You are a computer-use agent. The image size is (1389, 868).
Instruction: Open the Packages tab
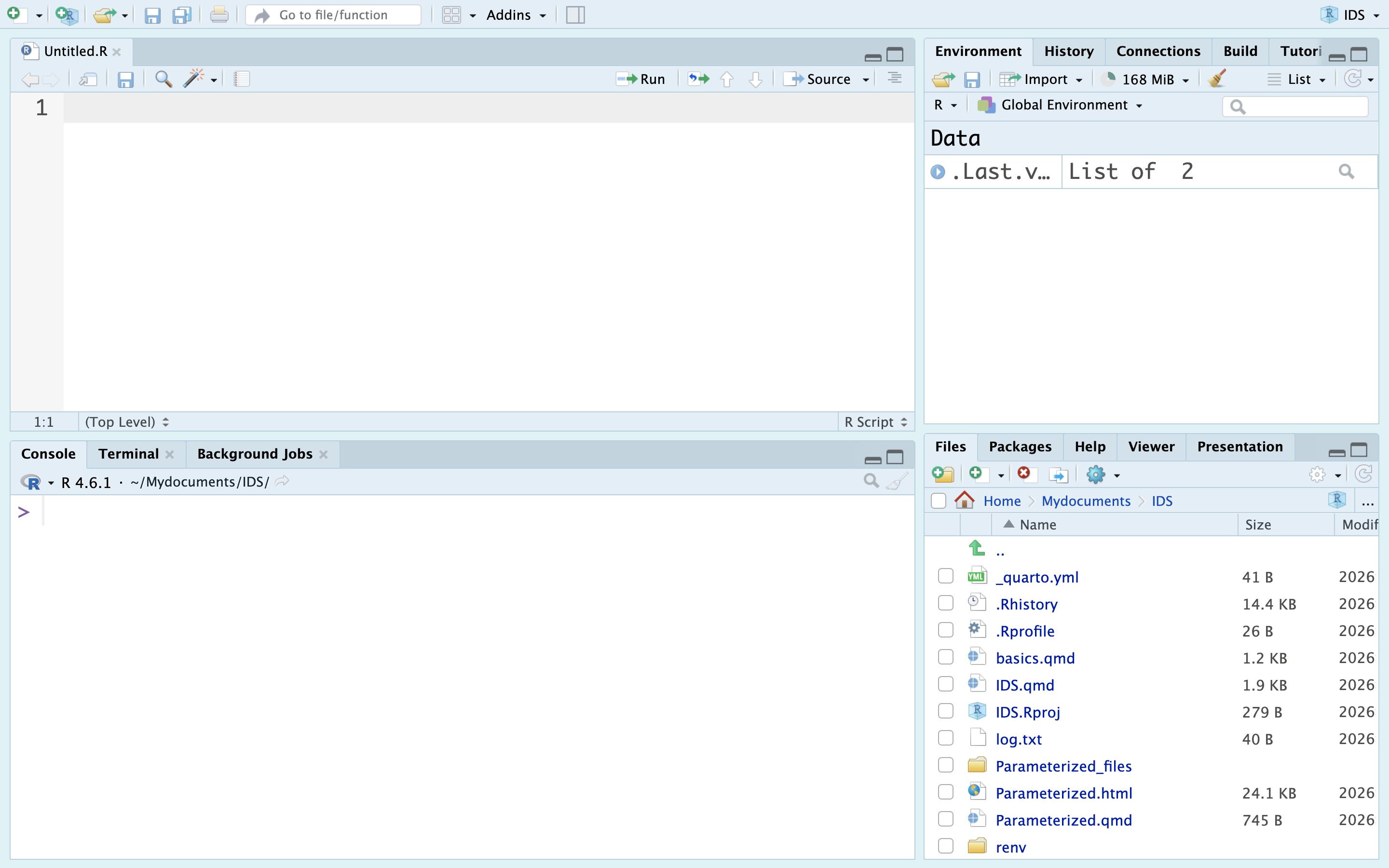click(x=1020, y=447)
